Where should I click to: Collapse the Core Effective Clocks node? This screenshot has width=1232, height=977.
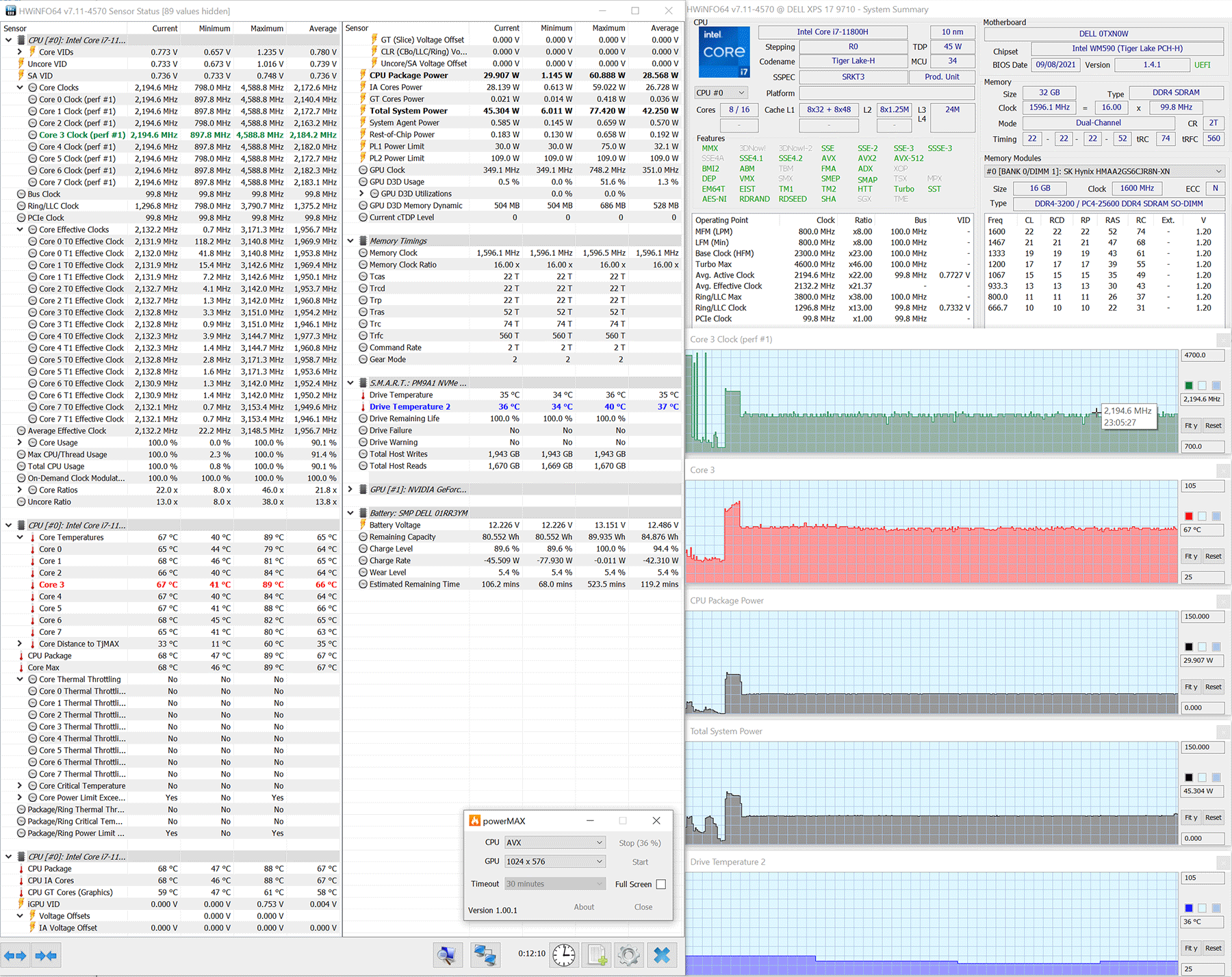pyautogui.click(x=20, y=230)
